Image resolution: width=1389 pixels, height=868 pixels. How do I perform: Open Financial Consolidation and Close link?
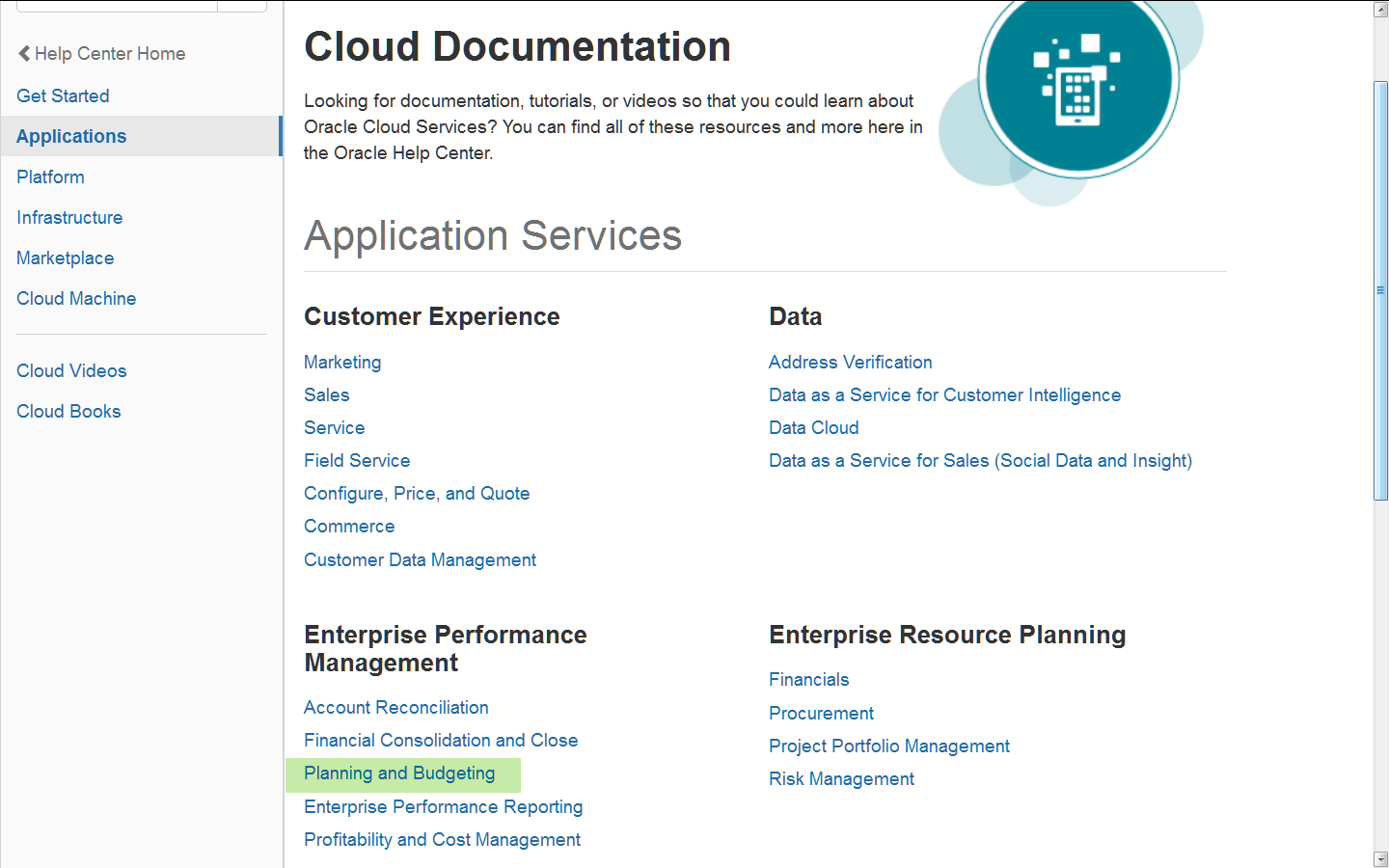441,740
